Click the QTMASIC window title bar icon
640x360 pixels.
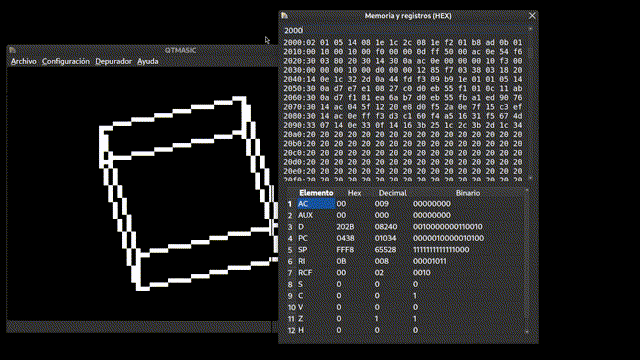tap(12, 50)
